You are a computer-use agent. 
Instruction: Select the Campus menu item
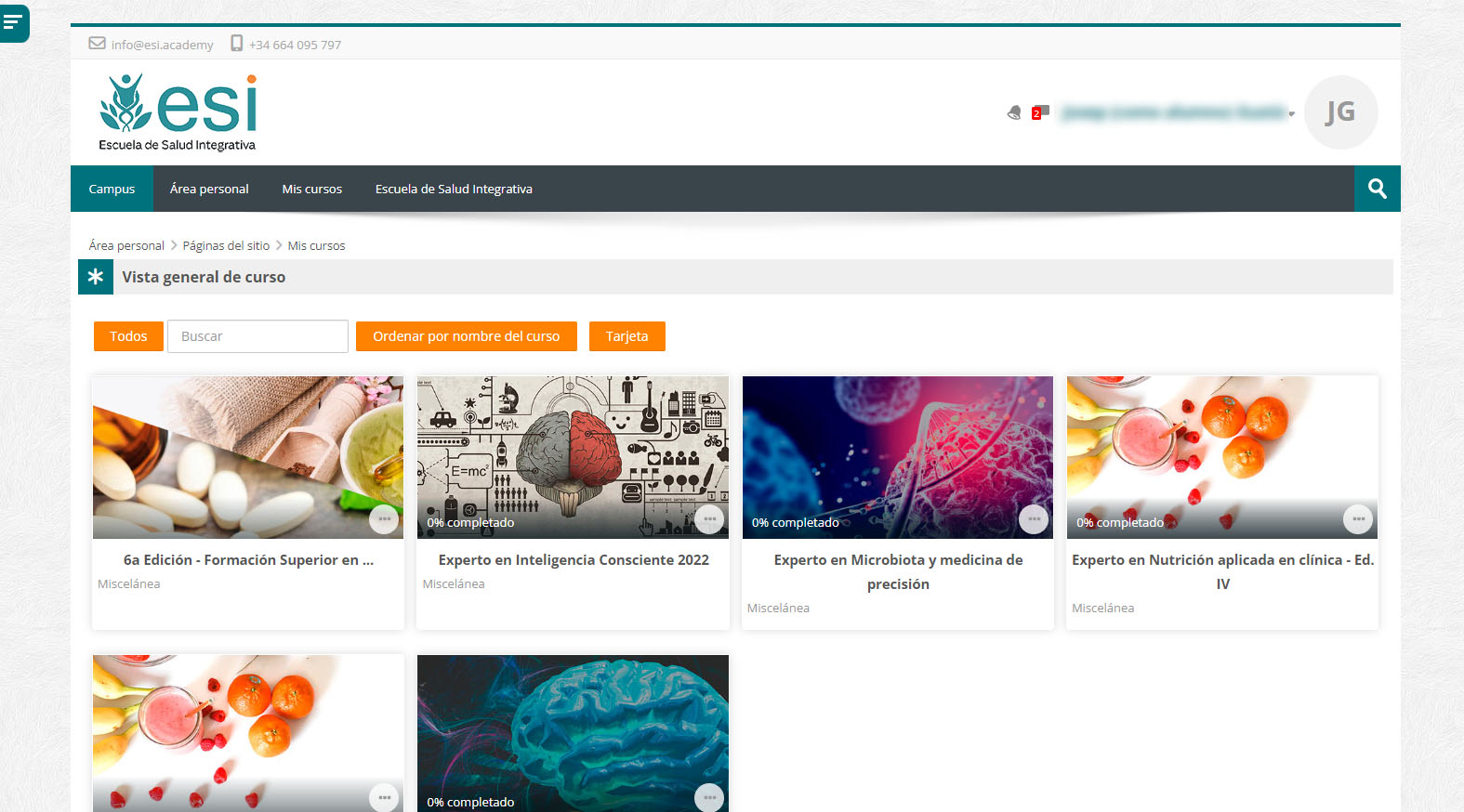point(112,189)
